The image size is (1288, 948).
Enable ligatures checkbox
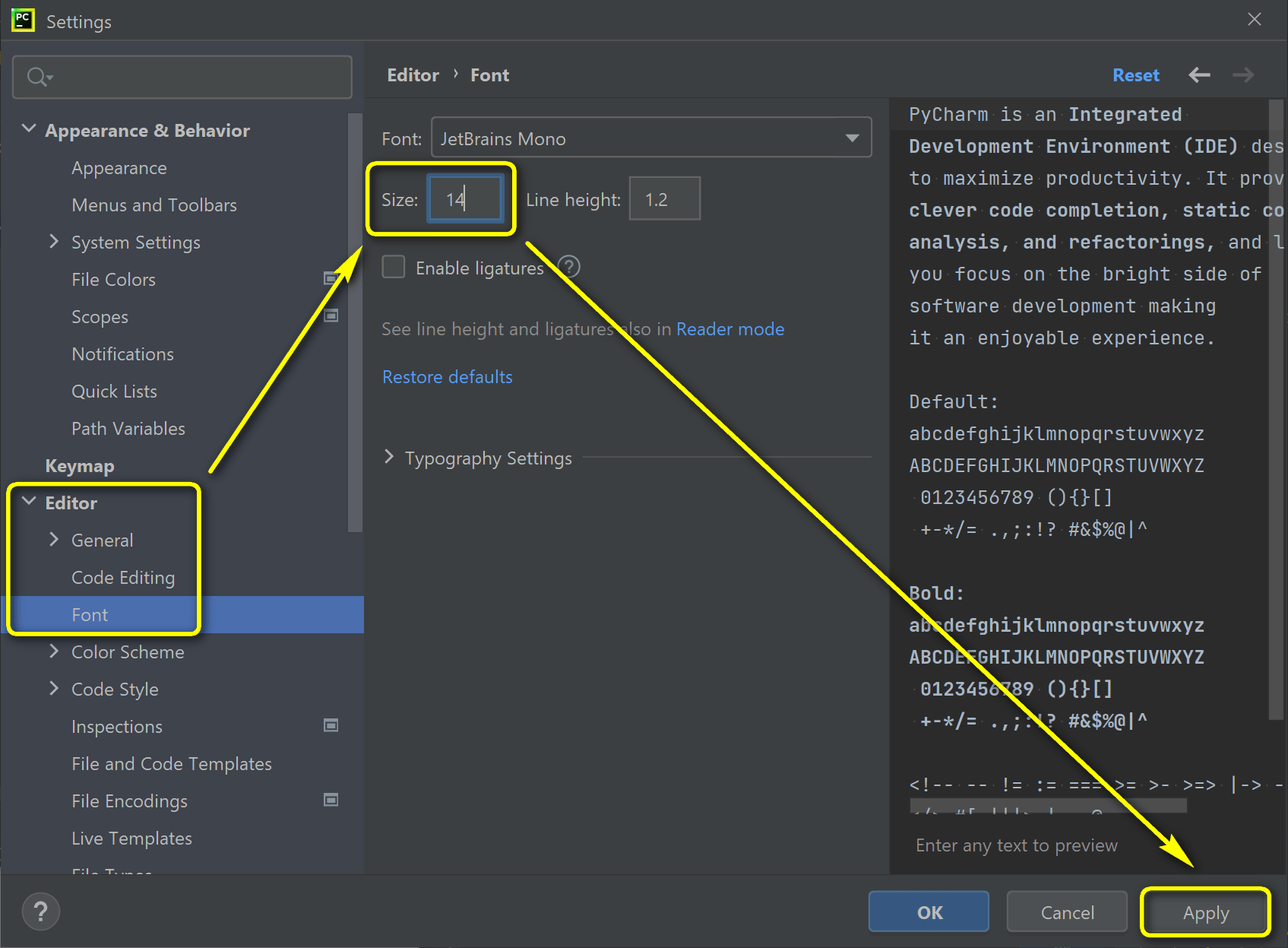coord(394,267)
